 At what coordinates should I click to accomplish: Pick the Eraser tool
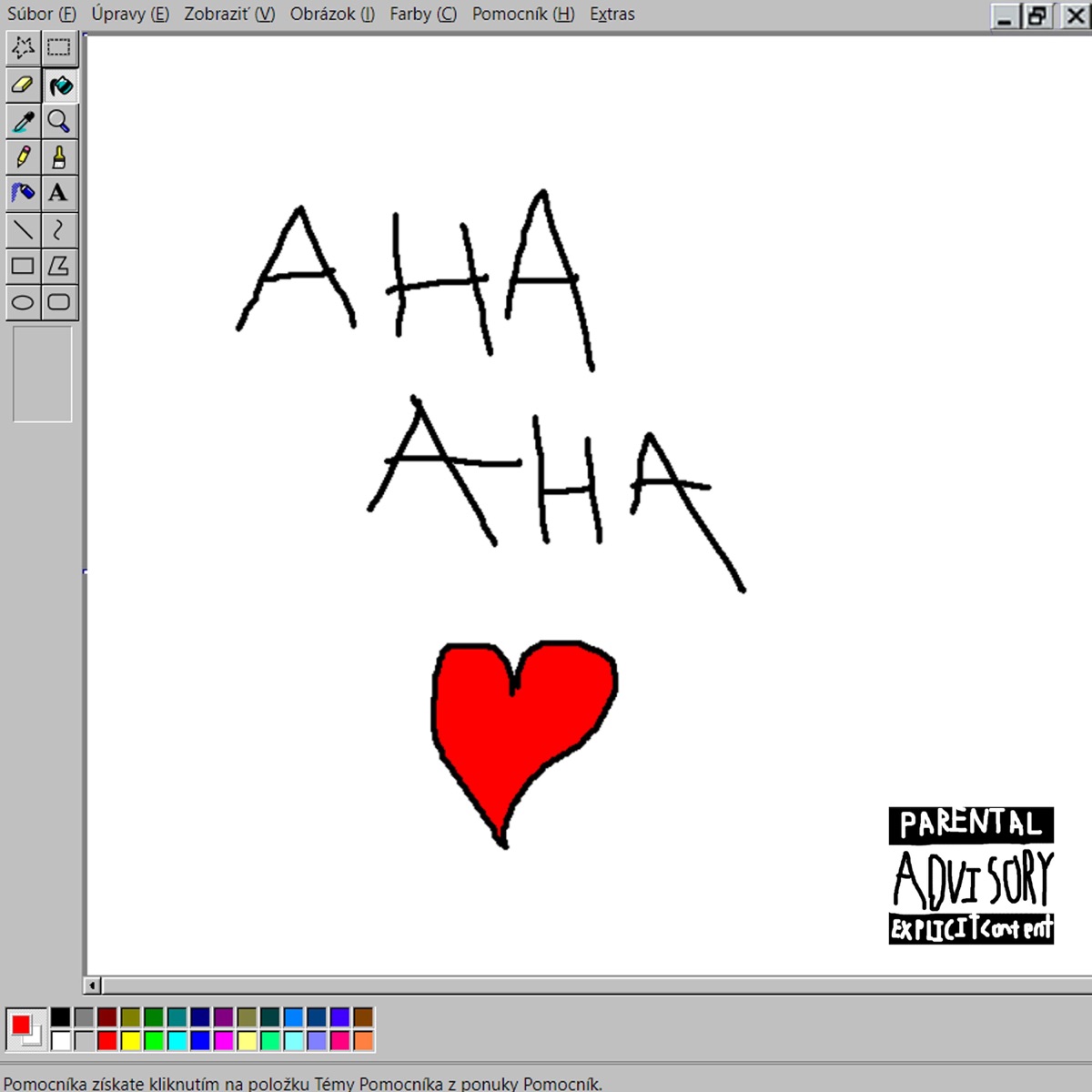[23, 86]
